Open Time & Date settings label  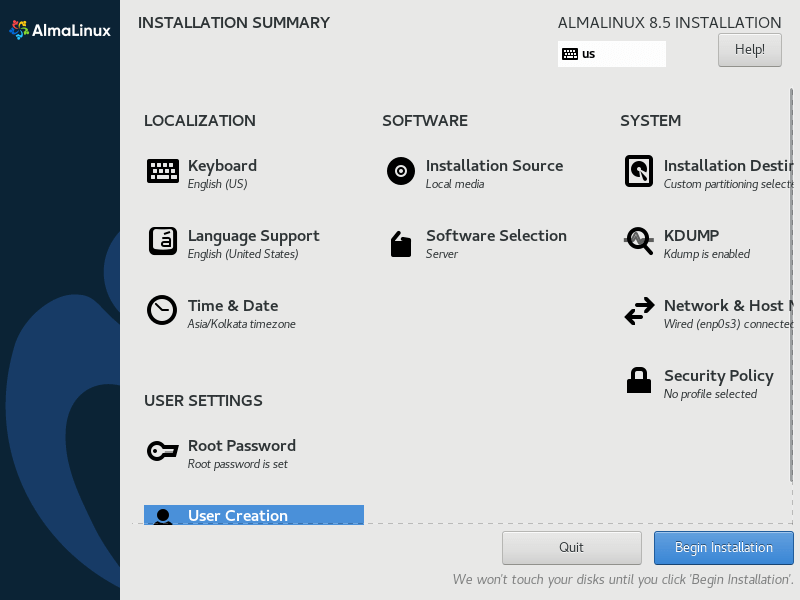point(233,306)
